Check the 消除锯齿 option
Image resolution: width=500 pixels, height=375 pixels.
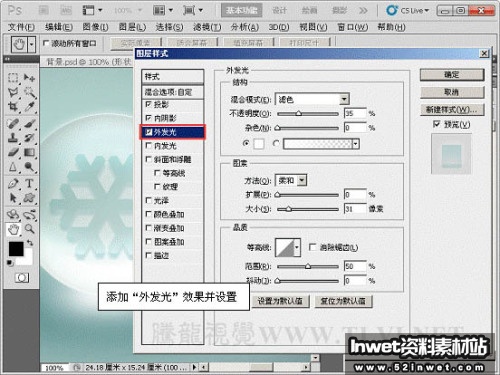[x=312, y=247]
